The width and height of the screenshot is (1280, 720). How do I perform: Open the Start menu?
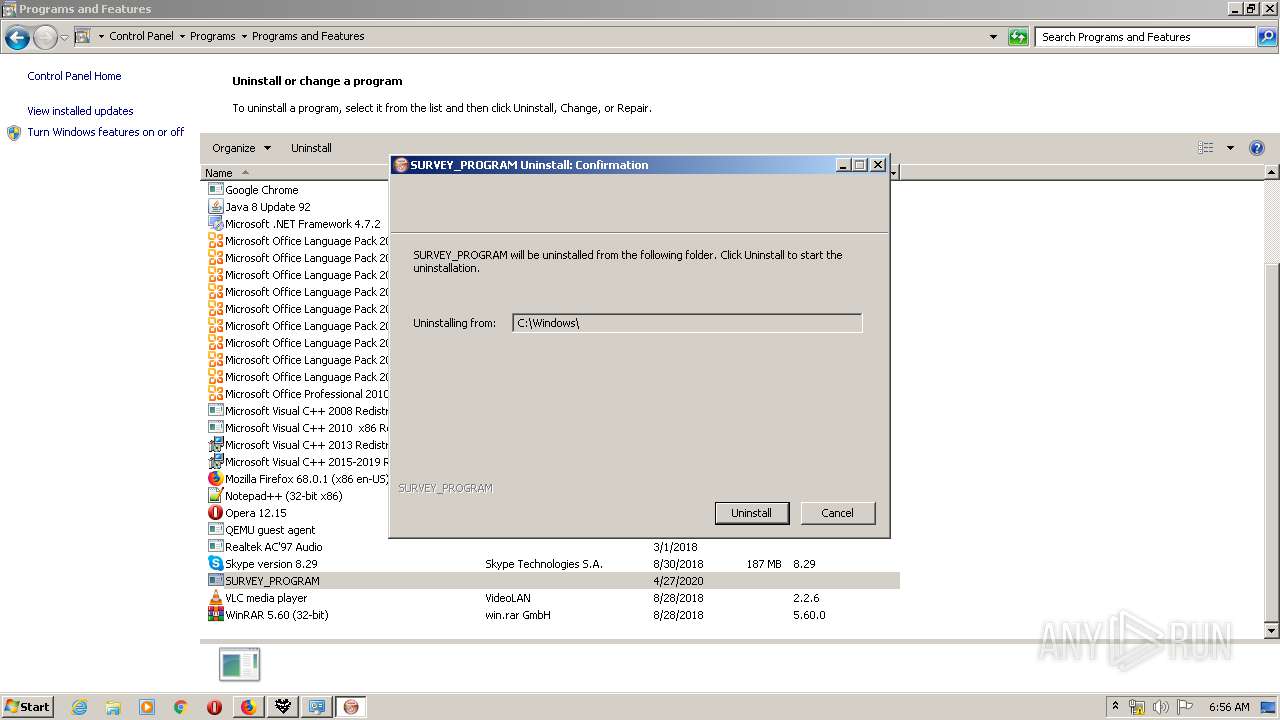[x=27, y=707]
